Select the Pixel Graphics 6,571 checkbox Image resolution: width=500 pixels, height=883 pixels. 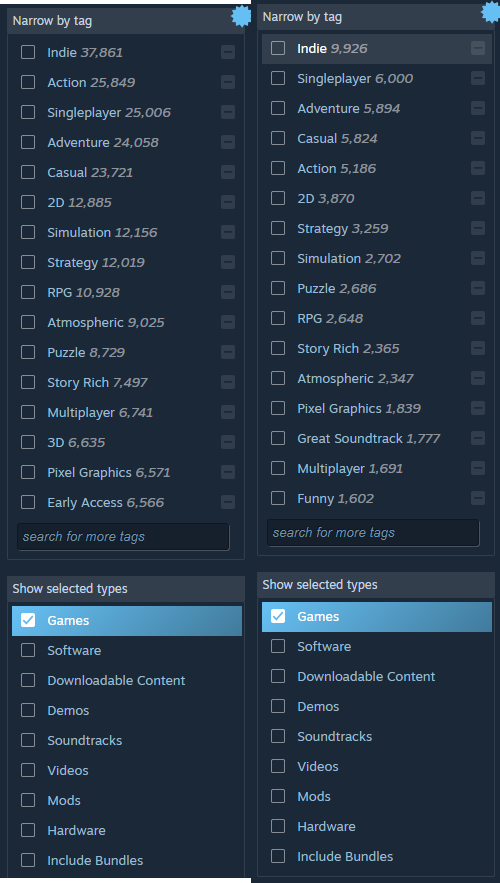tap(28, 472)
